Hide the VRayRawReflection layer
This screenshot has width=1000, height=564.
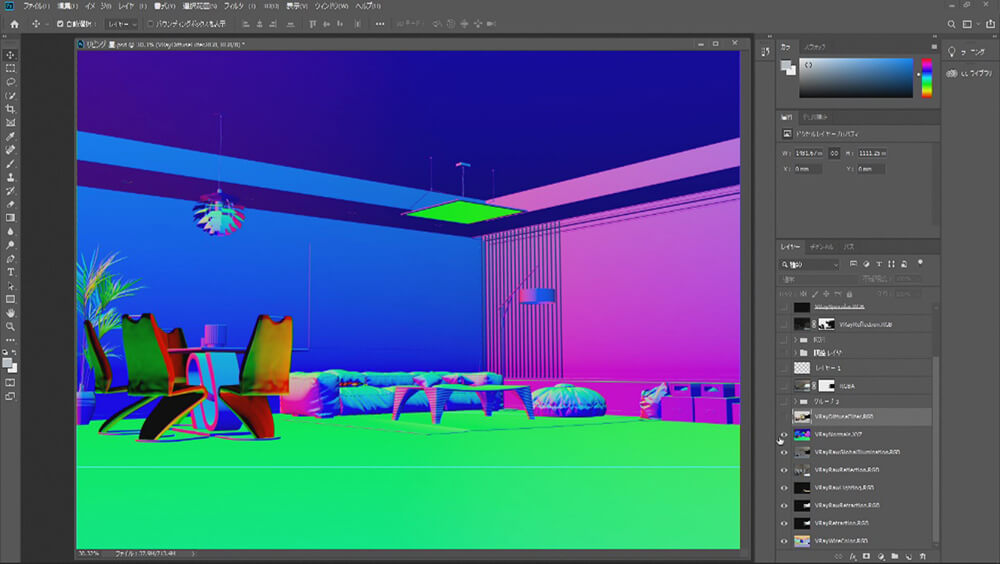click(x=784, y=470)
